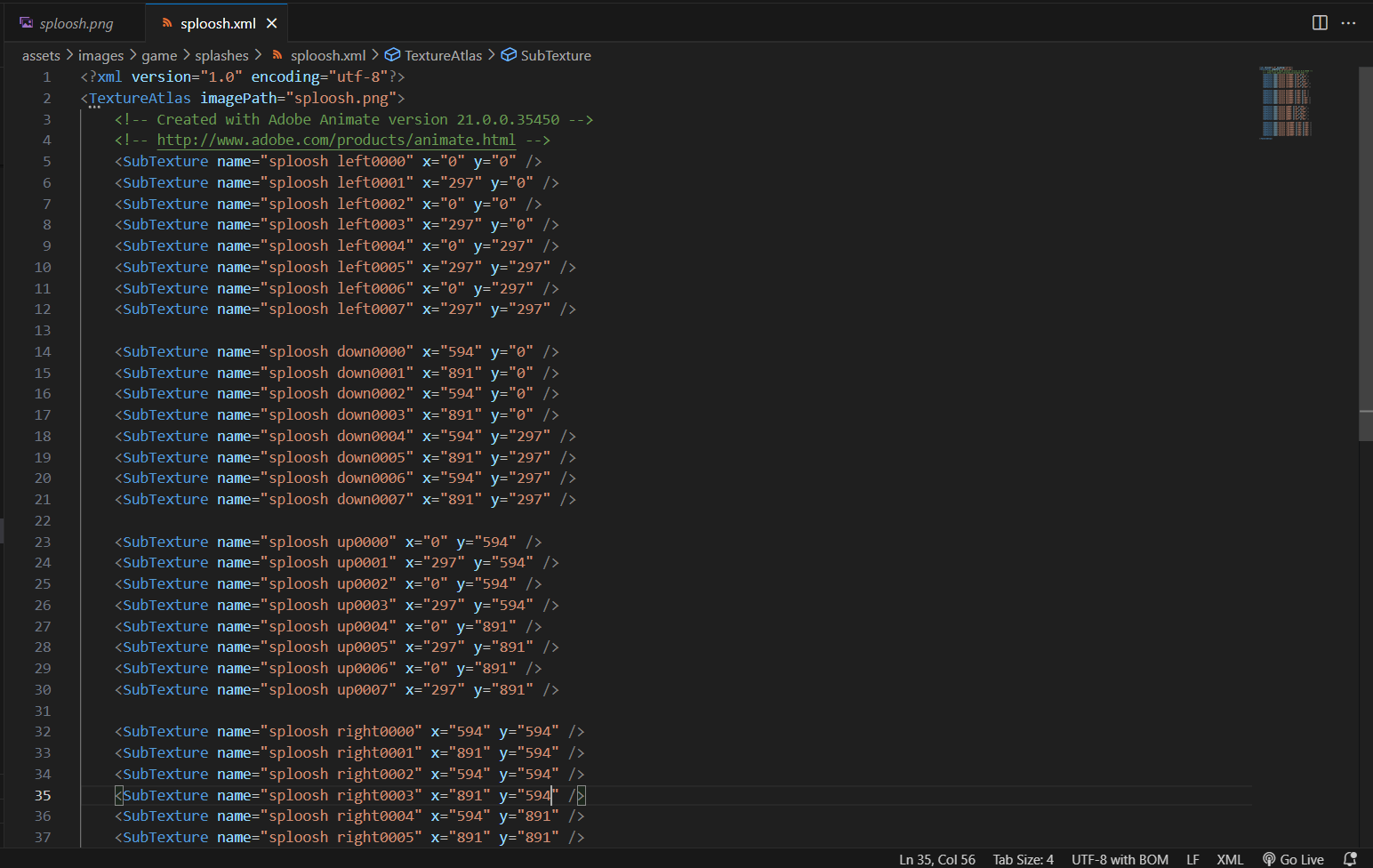Select the SubTexture symbol in the breadcrumb
The image size is (1373, 868).
tap(557, 55)
